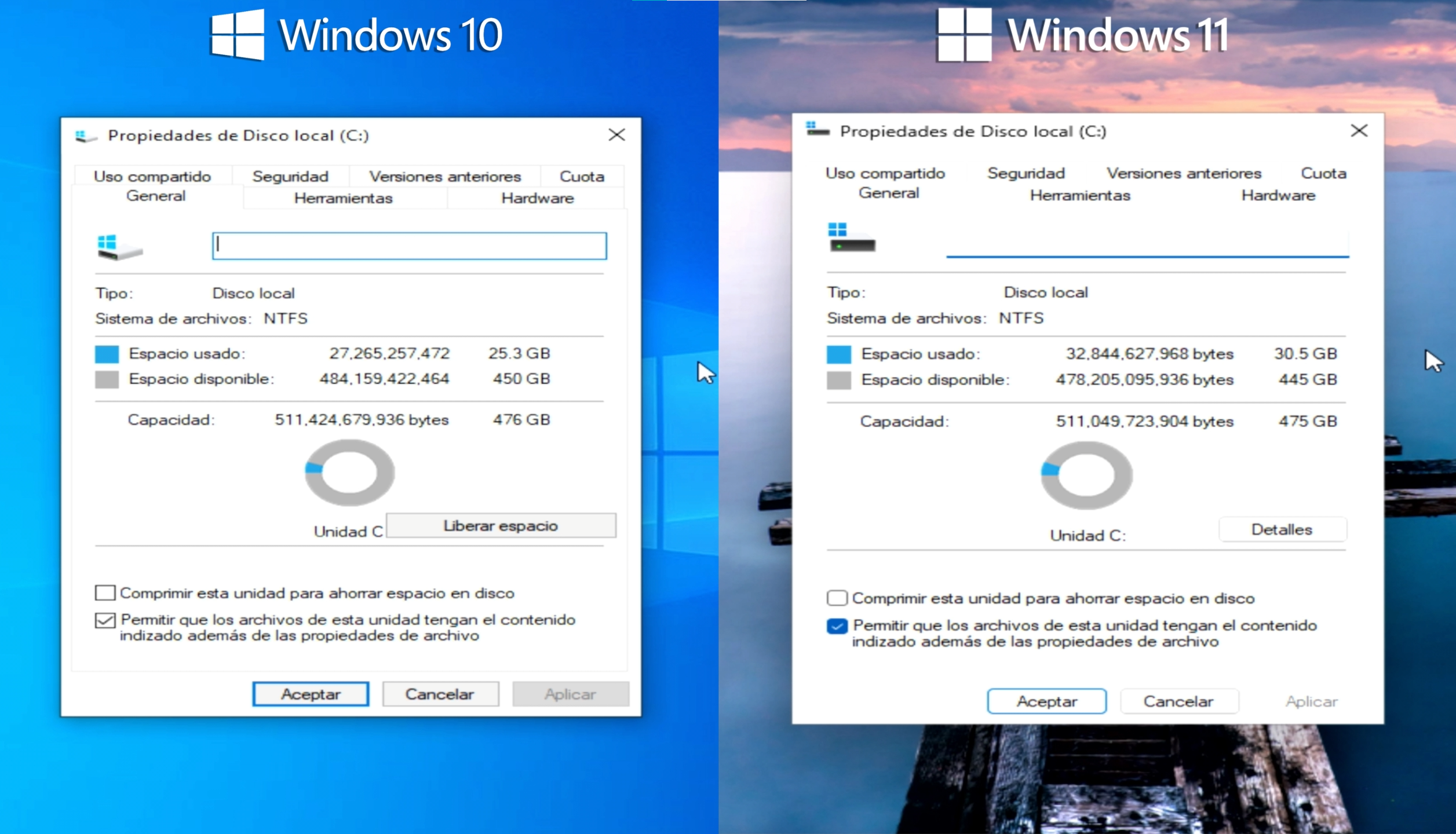Click Cancelar in the Windows 11 dialog

pos(1179,701)
